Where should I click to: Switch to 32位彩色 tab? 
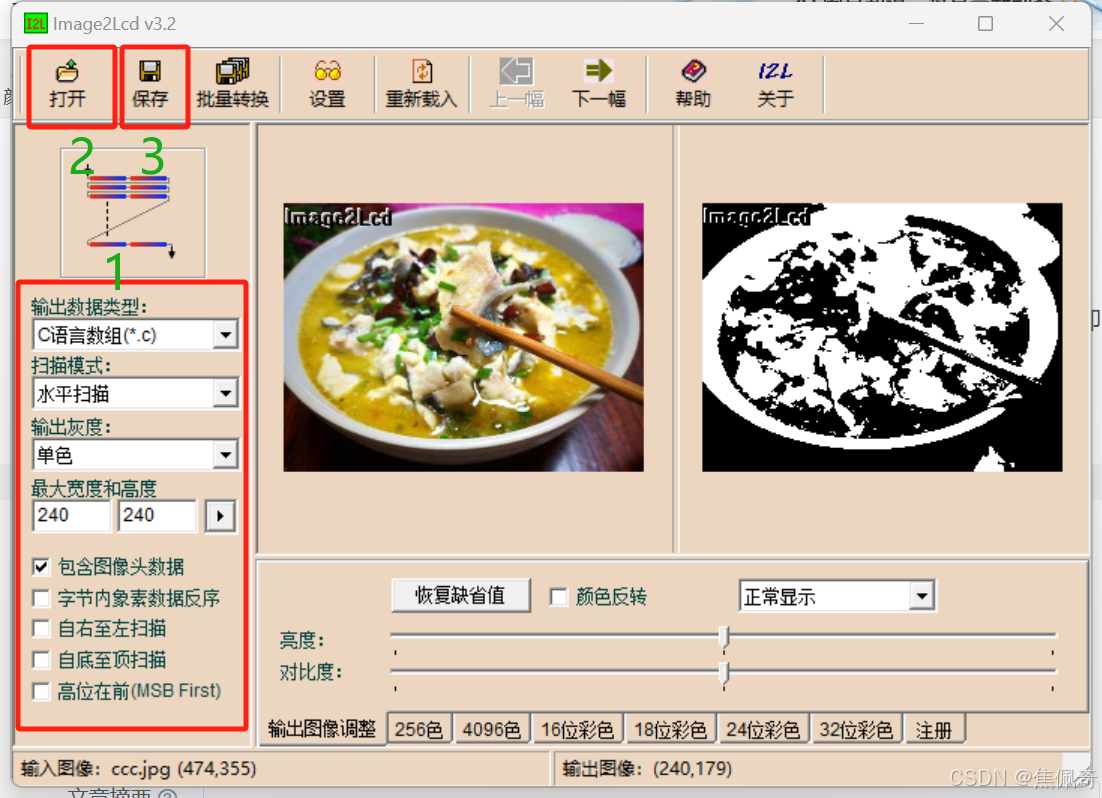tap(856, 730)
